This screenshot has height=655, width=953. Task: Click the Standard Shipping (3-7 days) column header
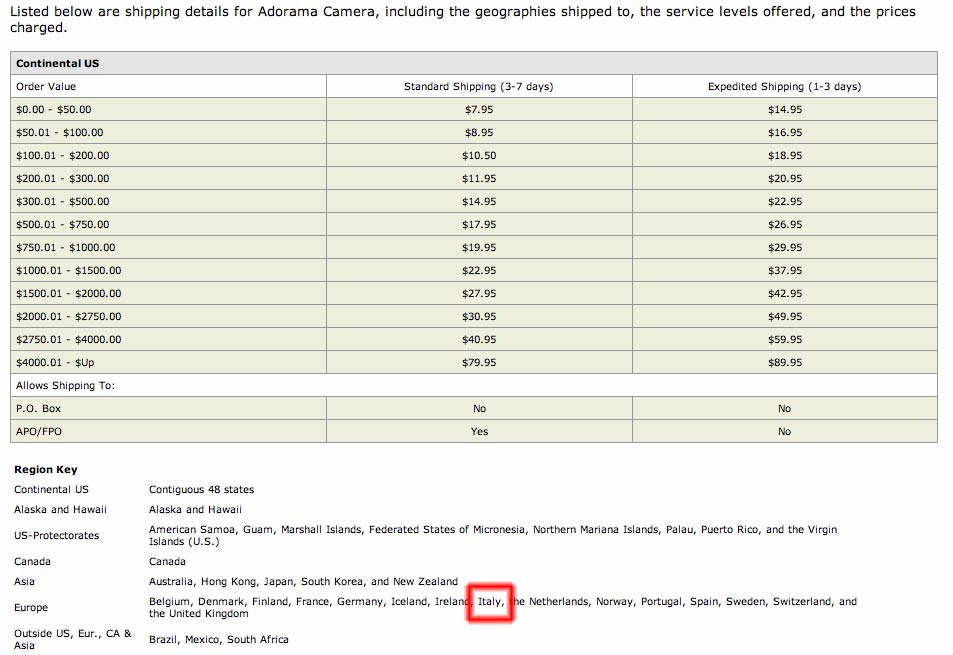pos(478,87)
